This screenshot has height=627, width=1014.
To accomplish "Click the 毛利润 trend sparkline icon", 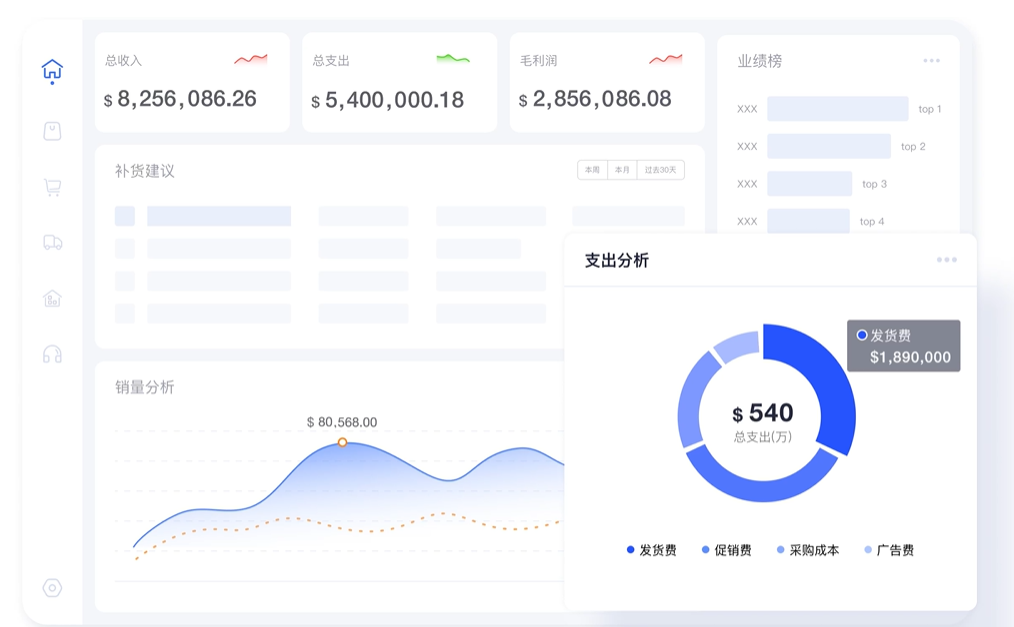I will click(665, 59).
